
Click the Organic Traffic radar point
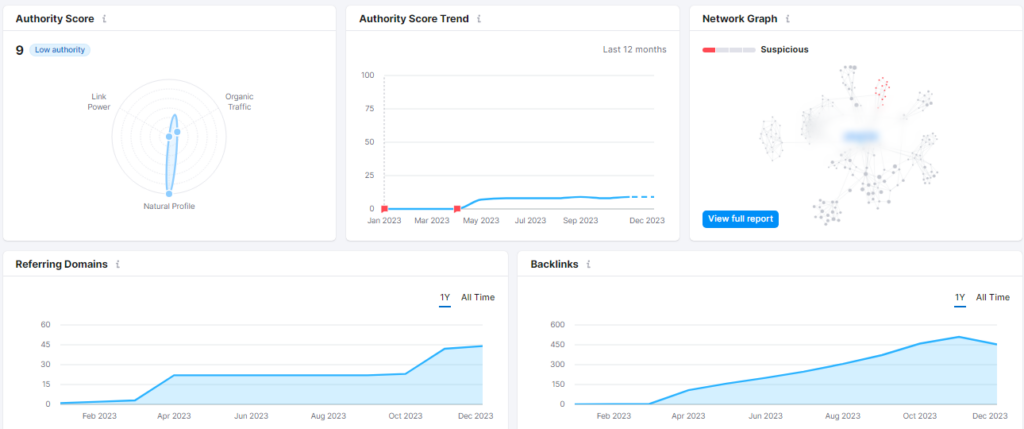click(x=177, y=132)
